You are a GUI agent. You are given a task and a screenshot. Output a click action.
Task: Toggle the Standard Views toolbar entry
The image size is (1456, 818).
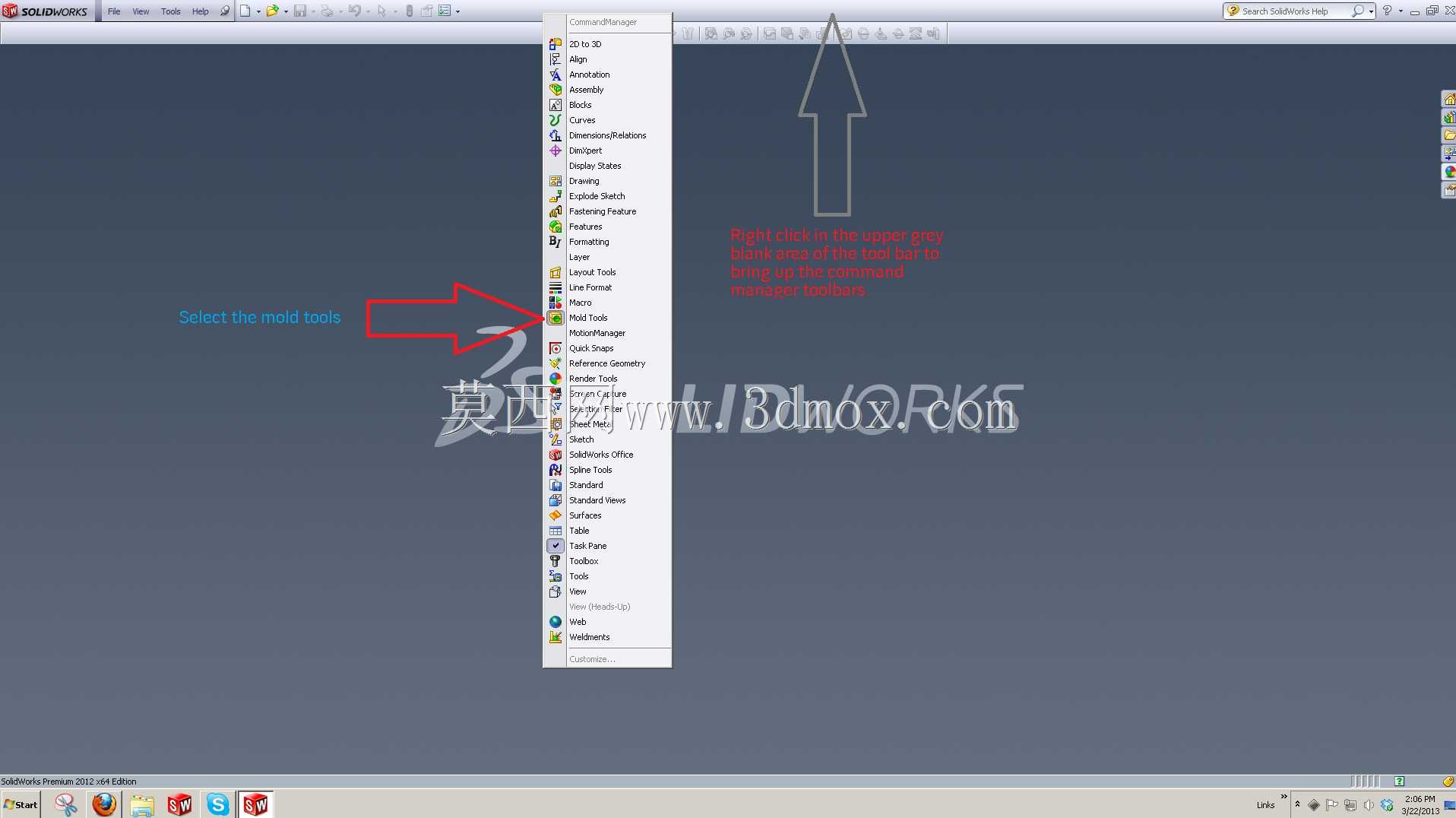(x=607, y=500)
